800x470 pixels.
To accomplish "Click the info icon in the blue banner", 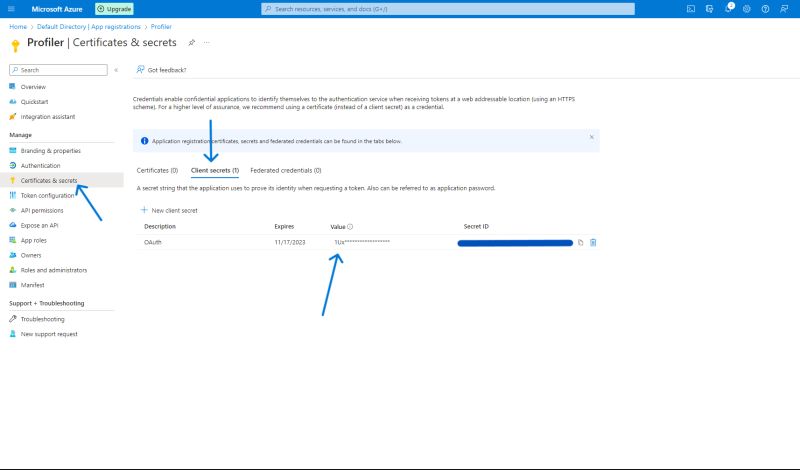I will click(x=144, y=141).
